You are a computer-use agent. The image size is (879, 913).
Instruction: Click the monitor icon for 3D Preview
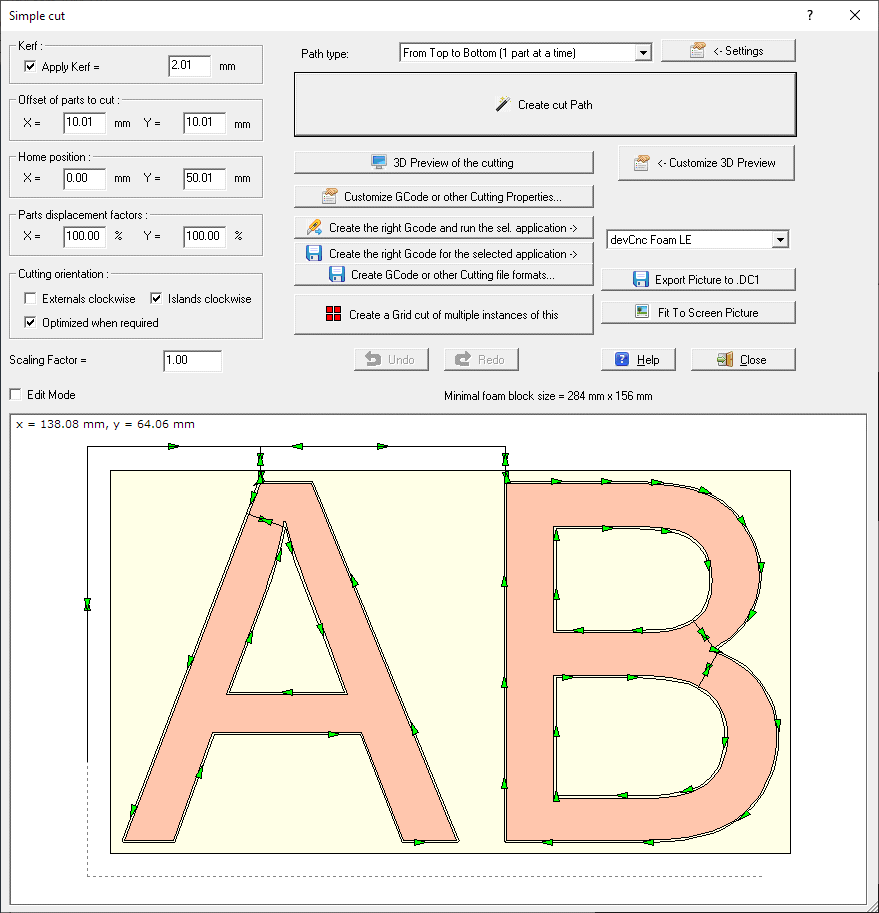coord(379,162)
